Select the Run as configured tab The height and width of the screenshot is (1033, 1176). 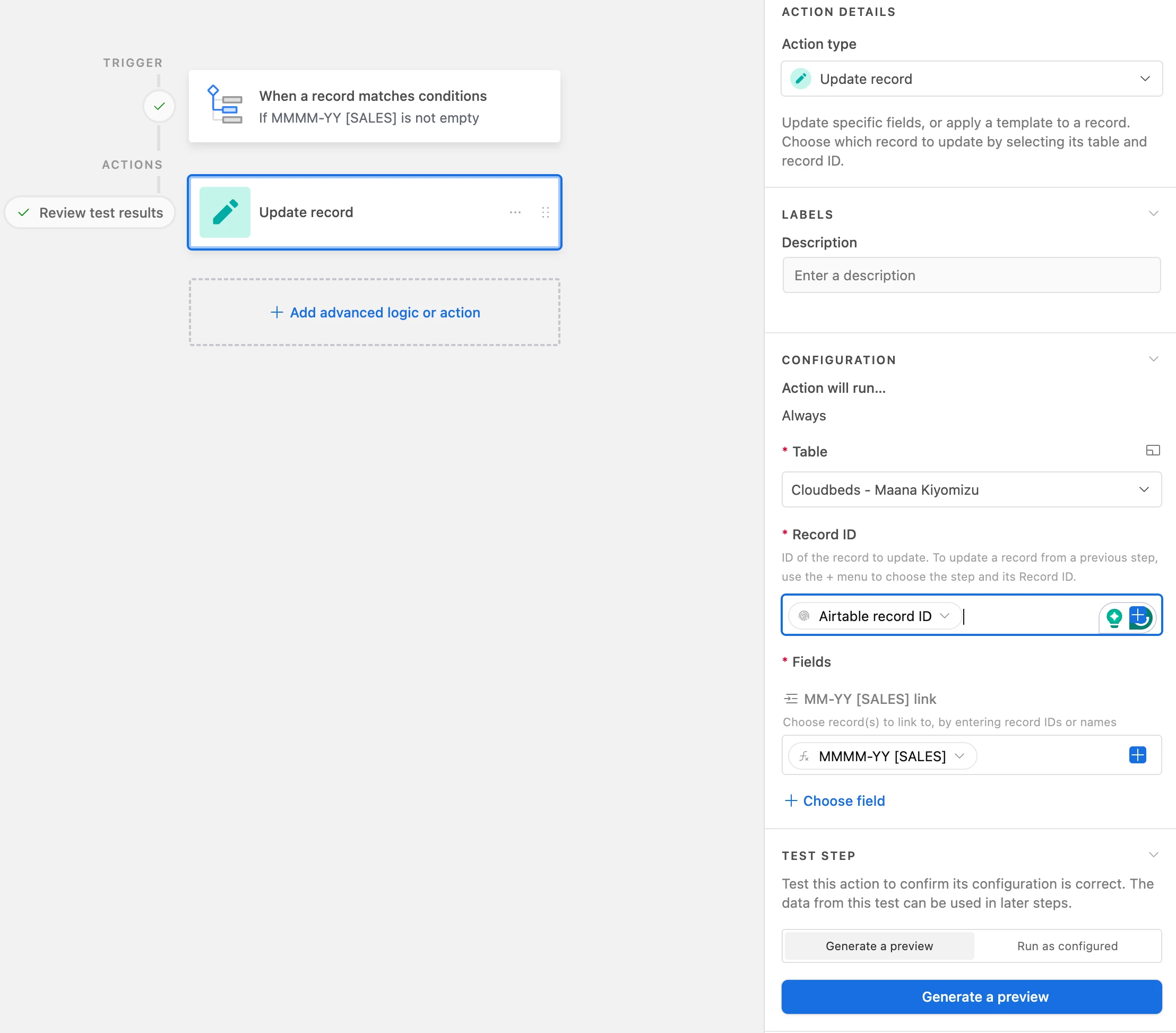[1067, 945]
